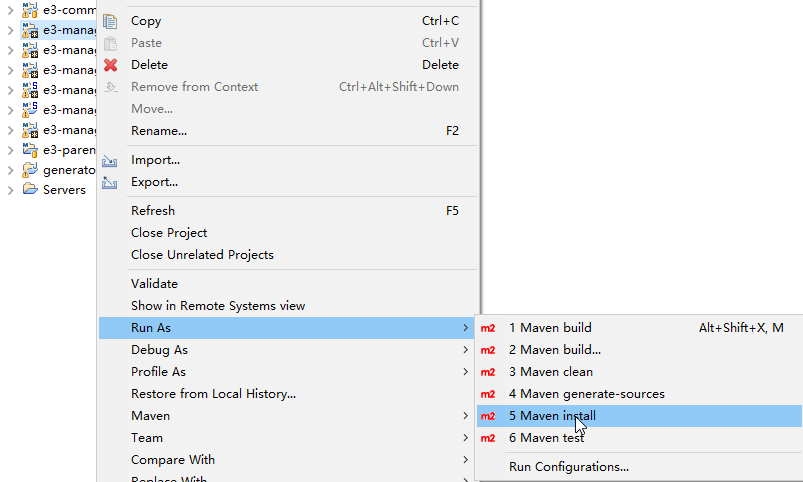Select the generator project in tree

coord(68,170)
